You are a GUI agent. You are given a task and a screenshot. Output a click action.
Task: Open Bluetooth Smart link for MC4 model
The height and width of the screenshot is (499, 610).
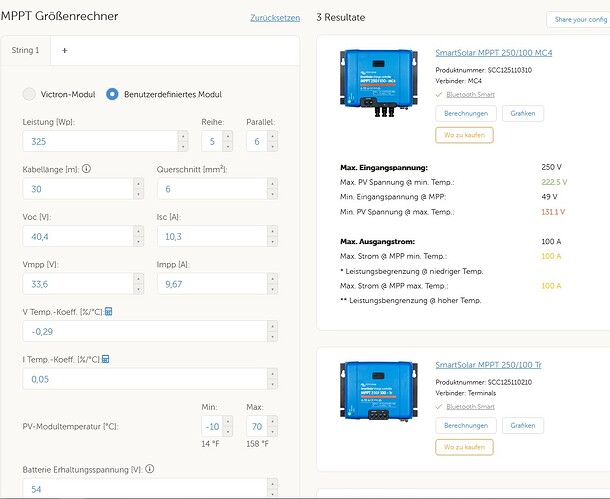click(470, 95)
